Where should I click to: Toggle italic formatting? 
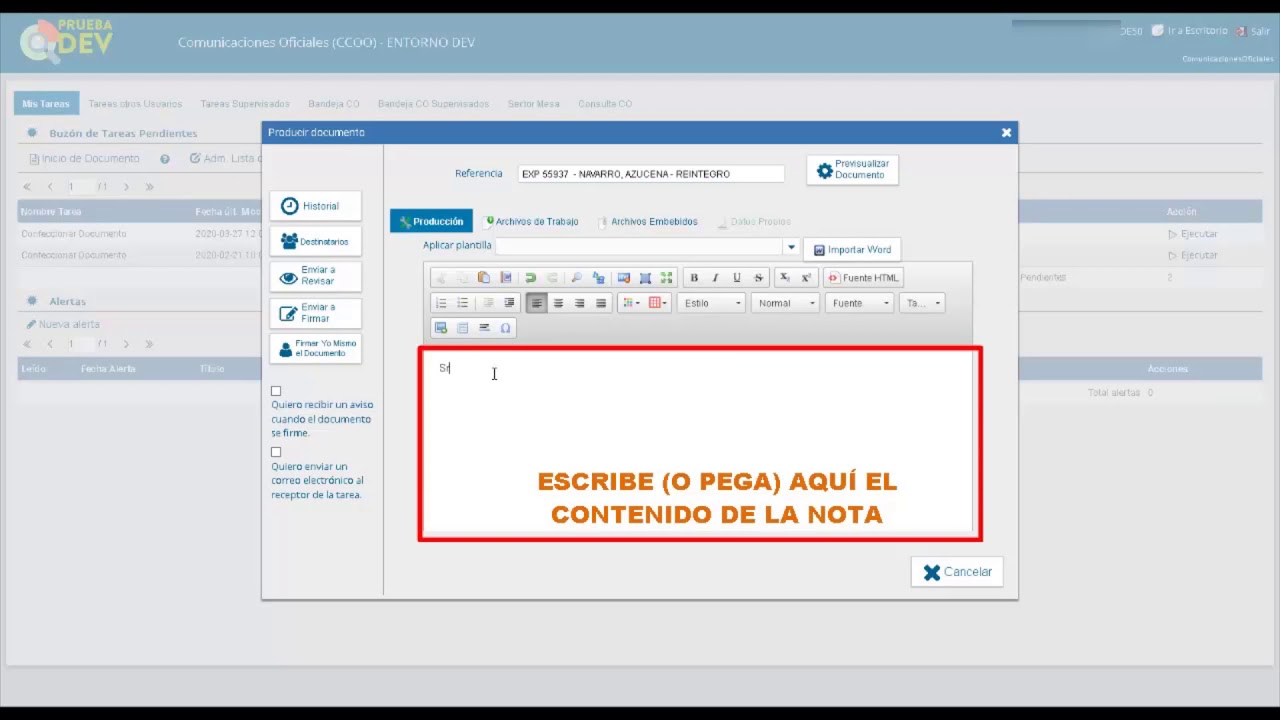[715, 278]
